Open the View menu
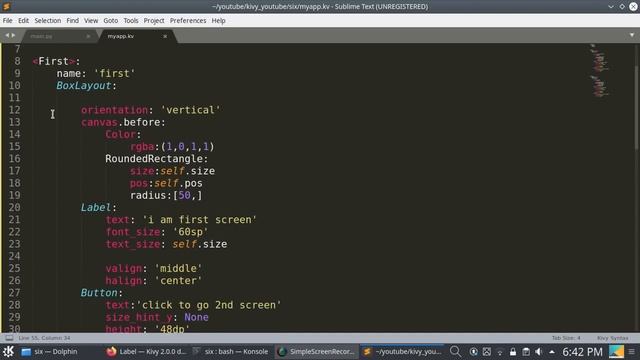Screen dimensions: 640x360 point(91,20)
